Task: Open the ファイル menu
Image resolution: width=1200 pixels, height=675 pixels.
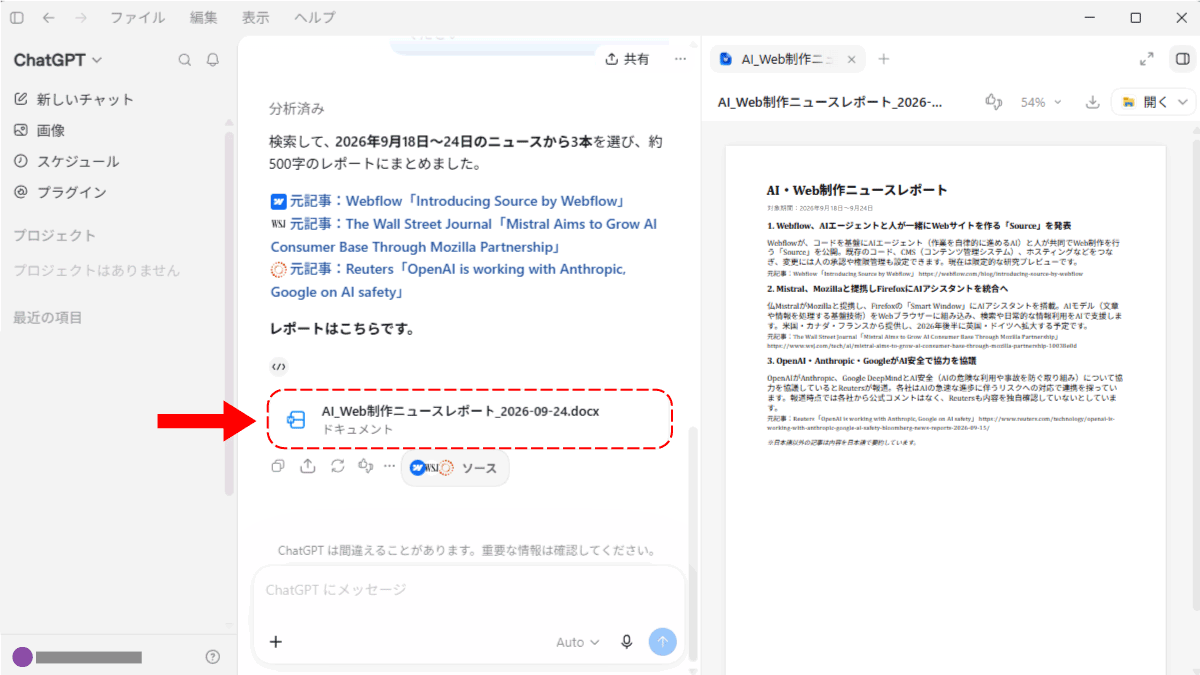Action: coord(138,18)
